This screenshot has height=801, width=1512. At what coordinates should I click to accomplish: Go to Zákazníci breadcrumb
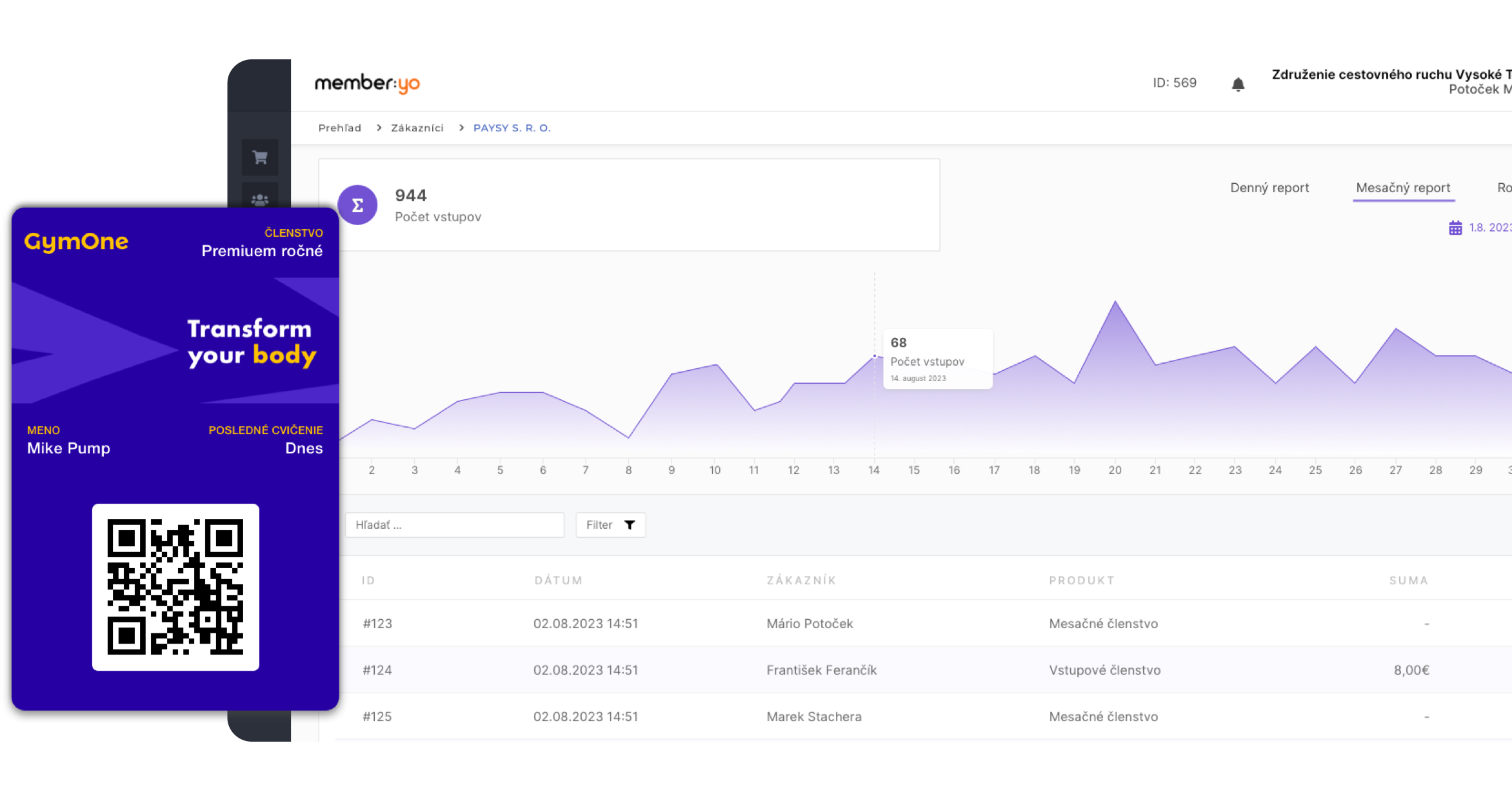417,128
